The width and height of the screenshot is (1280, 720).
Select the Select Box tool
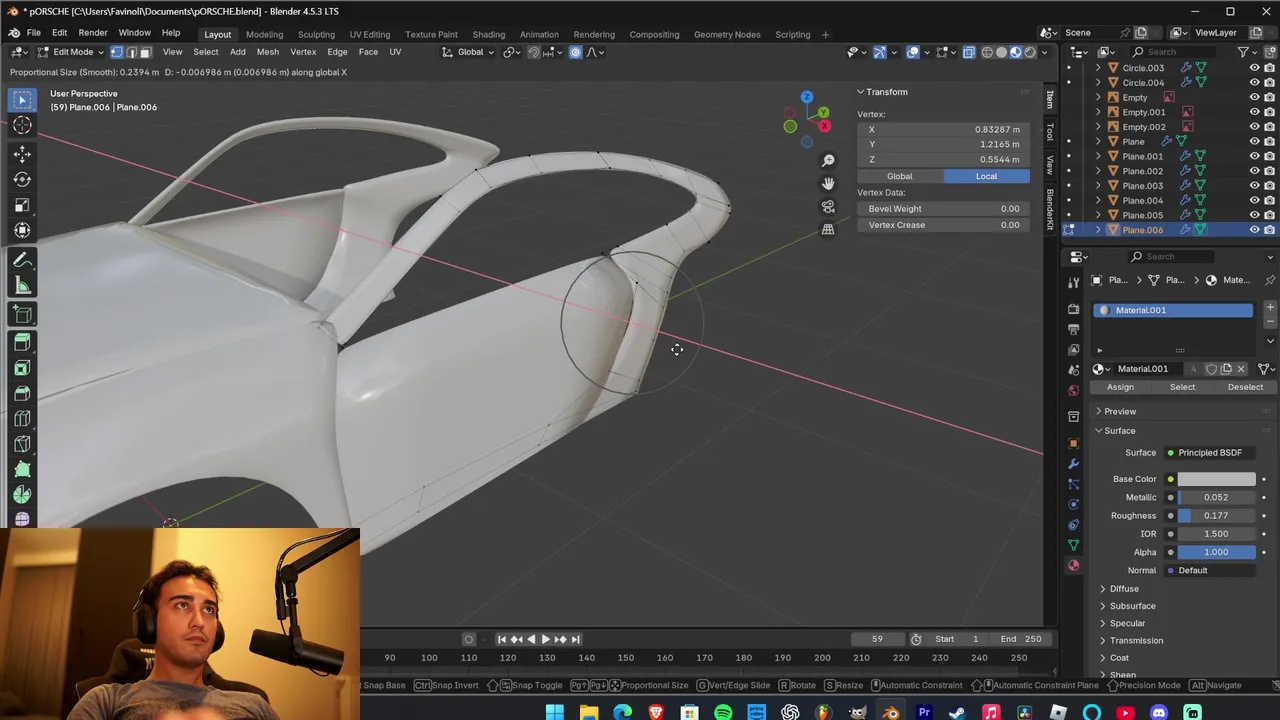pyautogui.click(x=22, y=100)
